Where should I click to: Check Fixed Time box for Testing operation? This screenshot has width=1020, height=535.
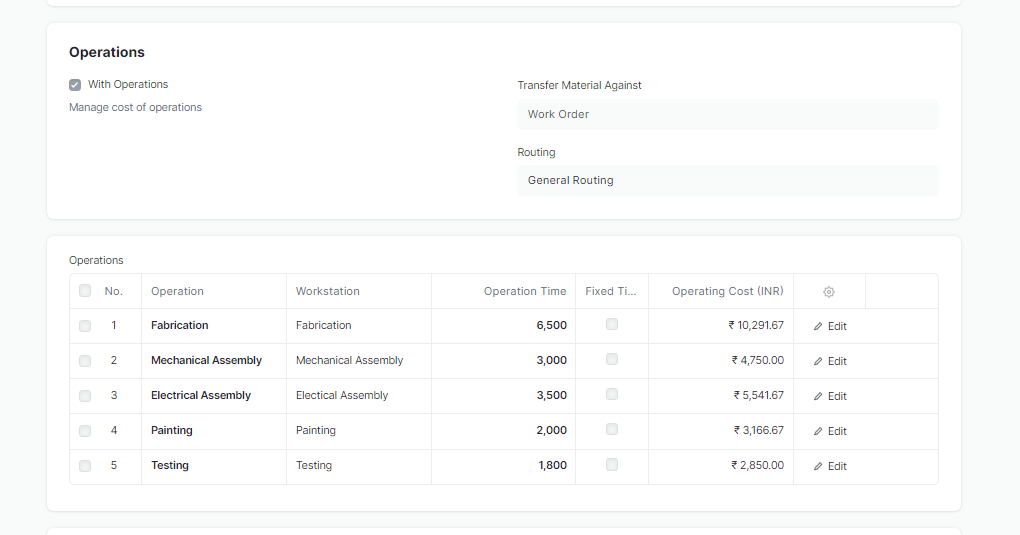[612, 464]
